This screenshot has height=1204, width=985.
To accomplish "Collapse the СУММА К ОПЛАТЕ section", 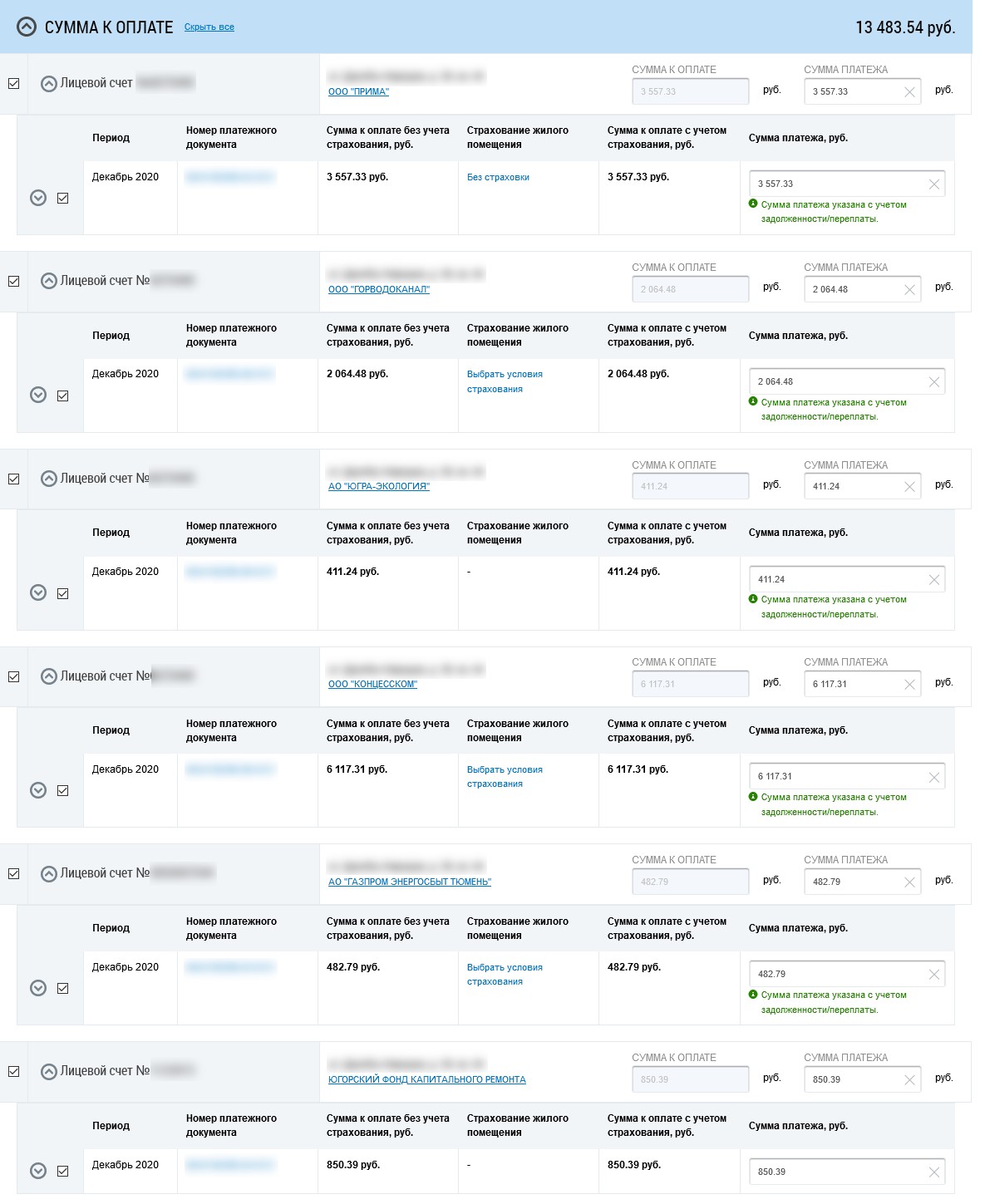I will (x=27, y=27).
